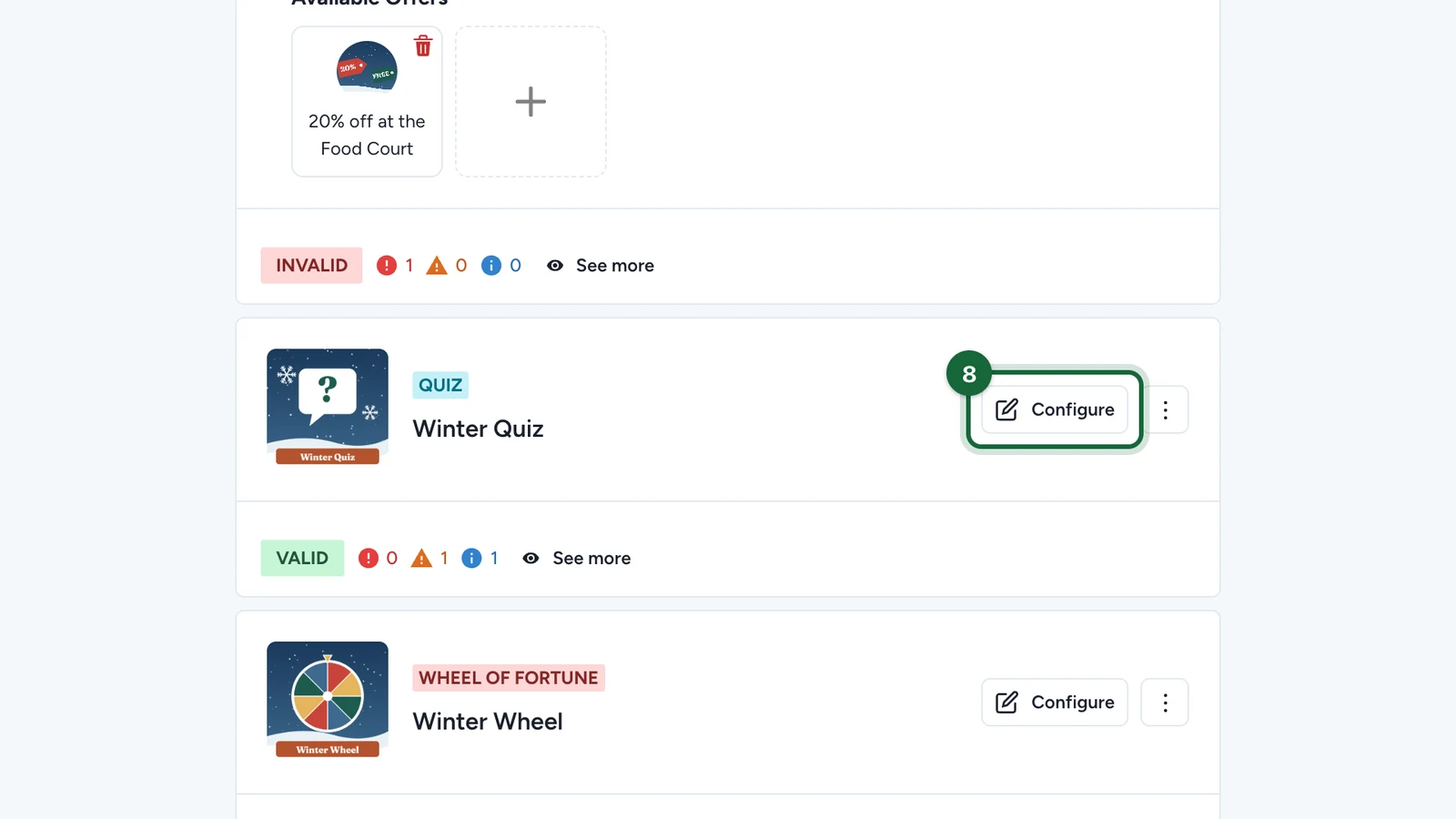Expand See more in the INVALID row

615,266
